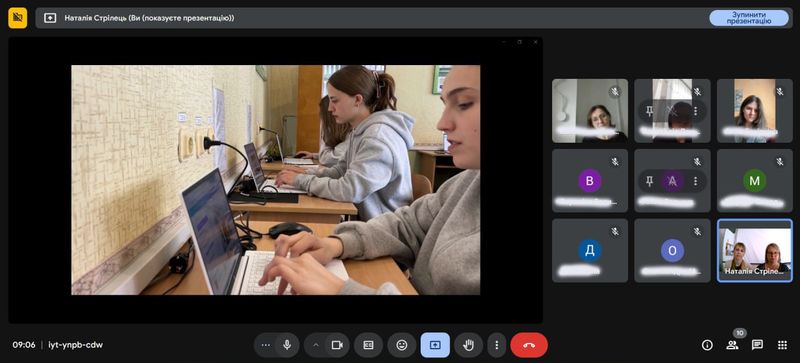Click Зупинити презентацію button
The height and width of the screenshot is (363, 800).
click(749, 18)
